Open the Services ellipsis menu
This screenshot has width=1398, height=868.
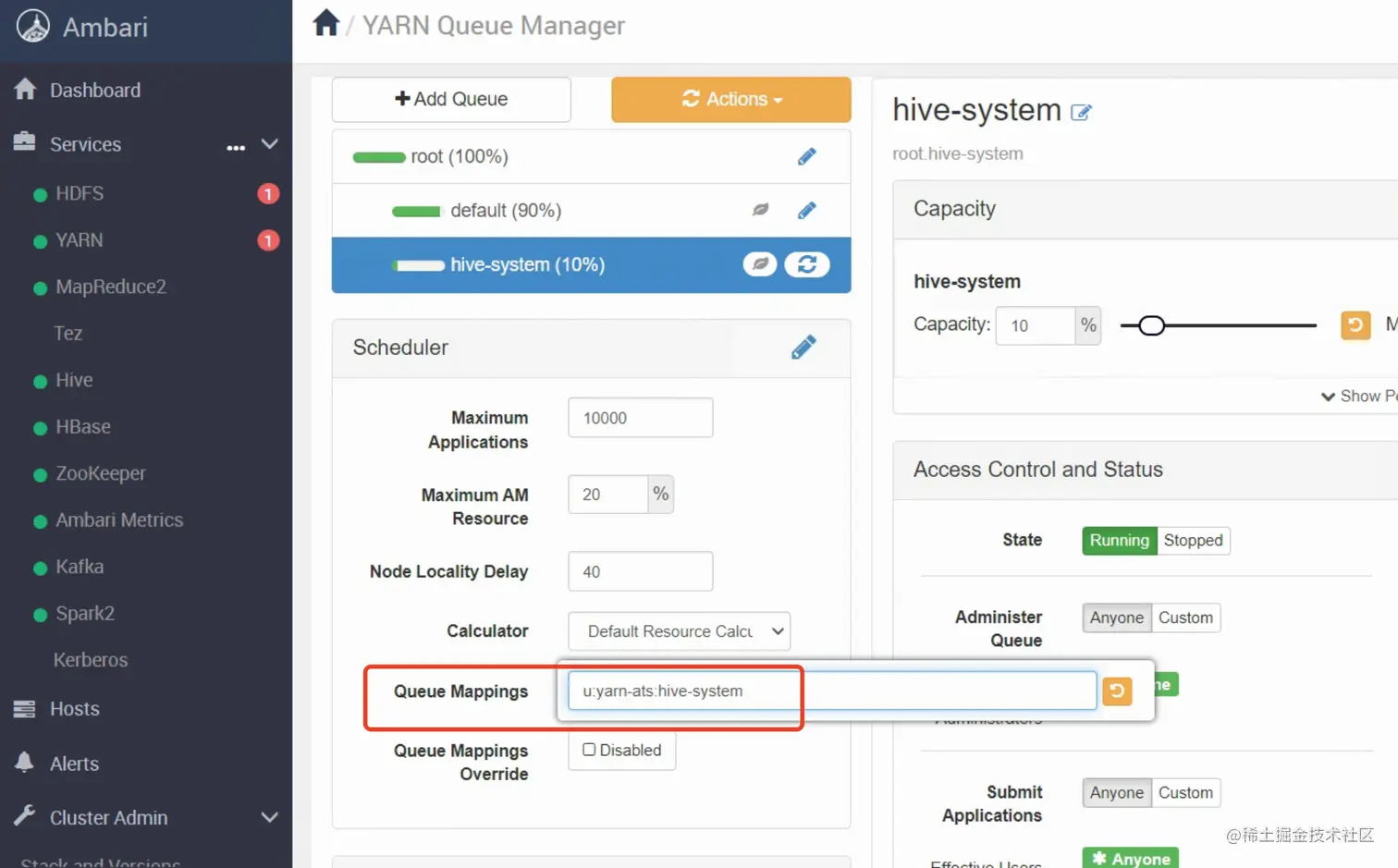[x=236, y=146]
